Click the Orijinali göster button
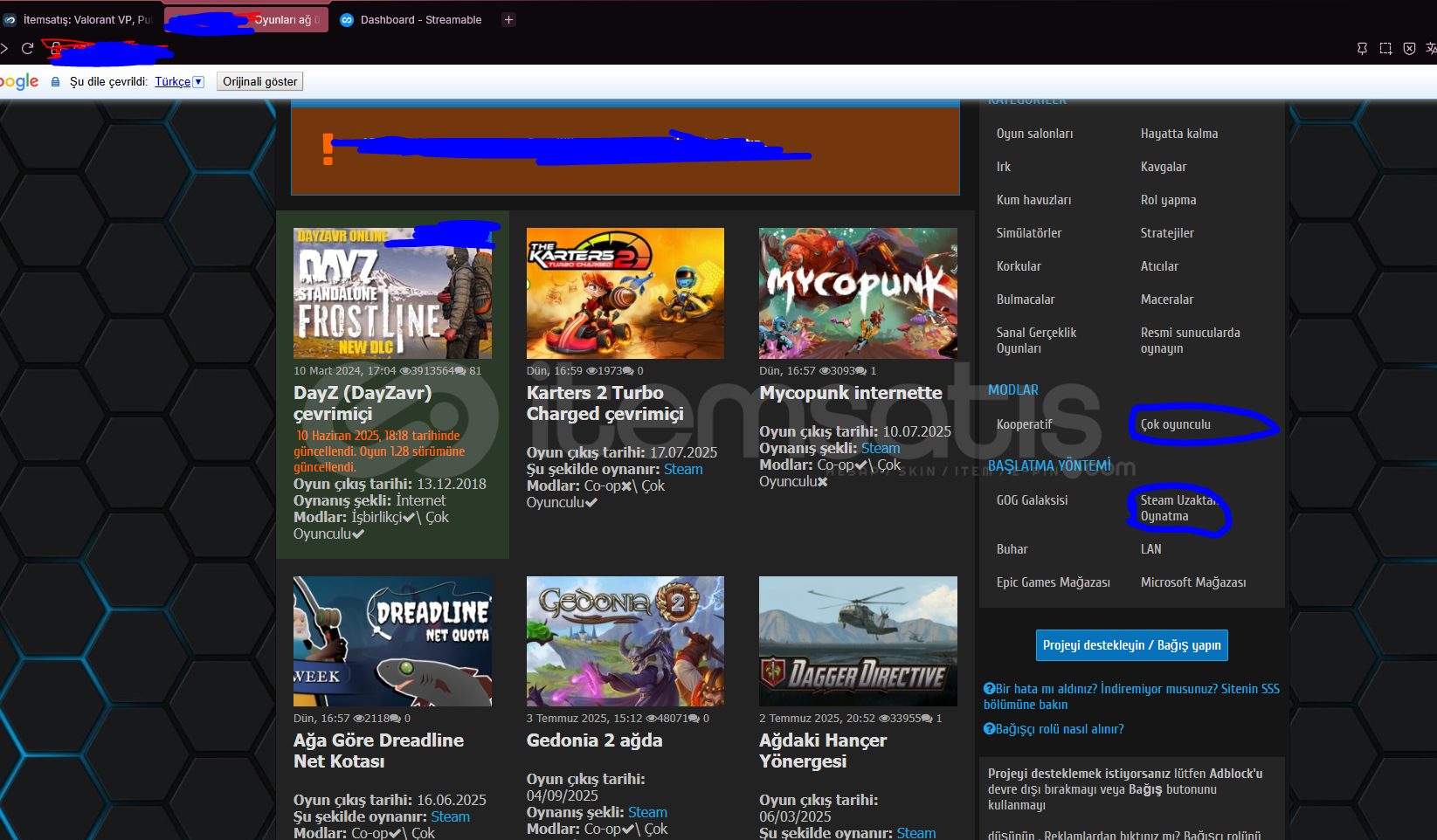The image size is (1437, 840). click(259, 81)
